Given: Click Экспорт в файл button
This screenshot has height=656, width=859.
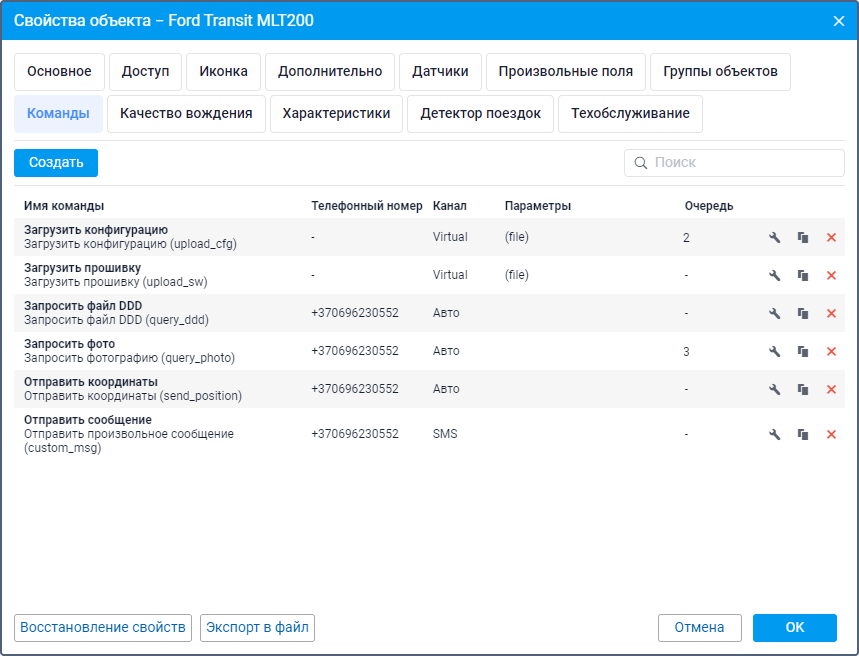Looking at the screenshot, I should pyautogui.click(x=258, y=628).
